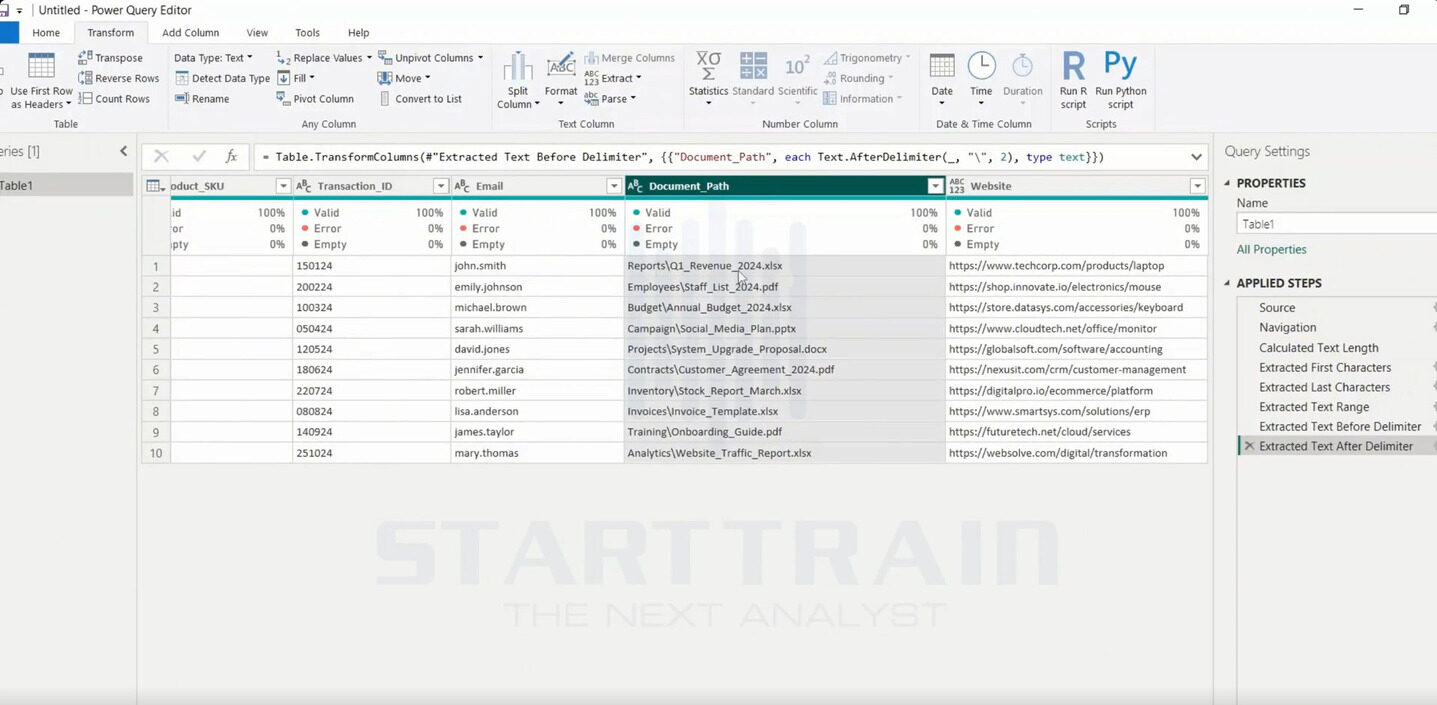1437x705 pixels.
Task: Click Reverse Rows in Table group
Action: pyautogui.click(x=119, y=78)
